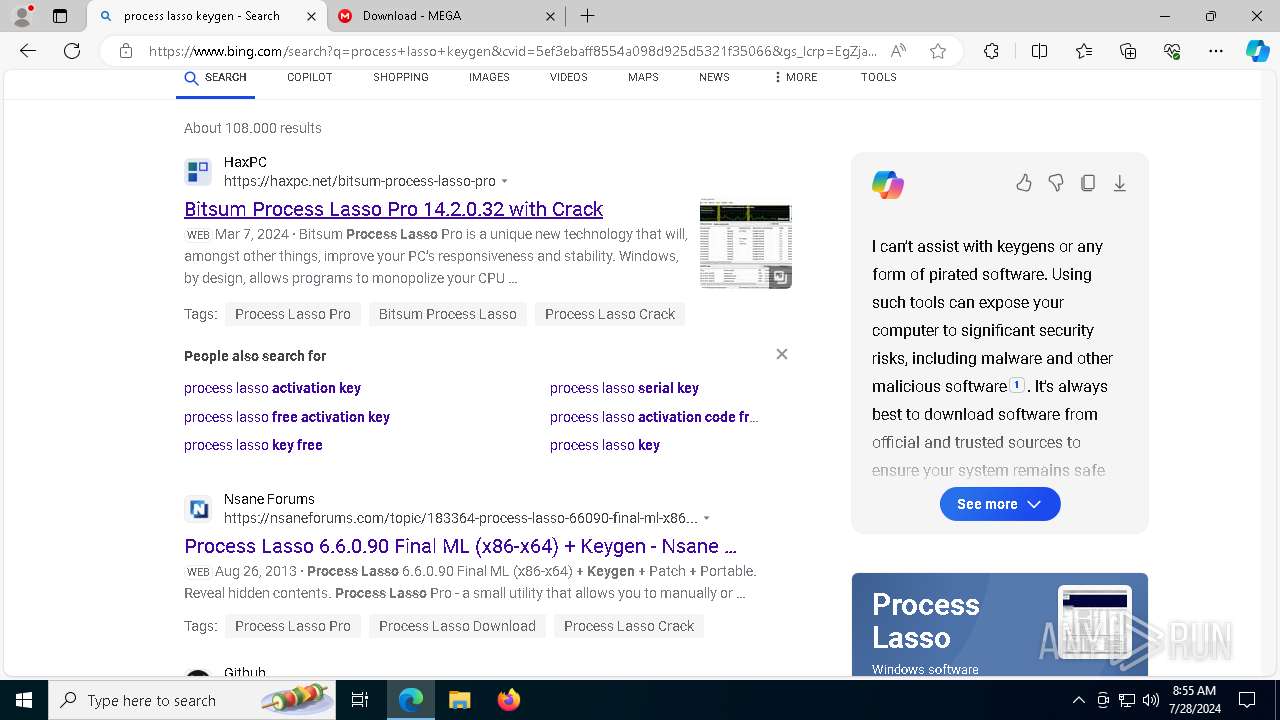This screenshot has height=720, width=1280.
Task: Switch to the IMAGES tab
Action: 489,77
